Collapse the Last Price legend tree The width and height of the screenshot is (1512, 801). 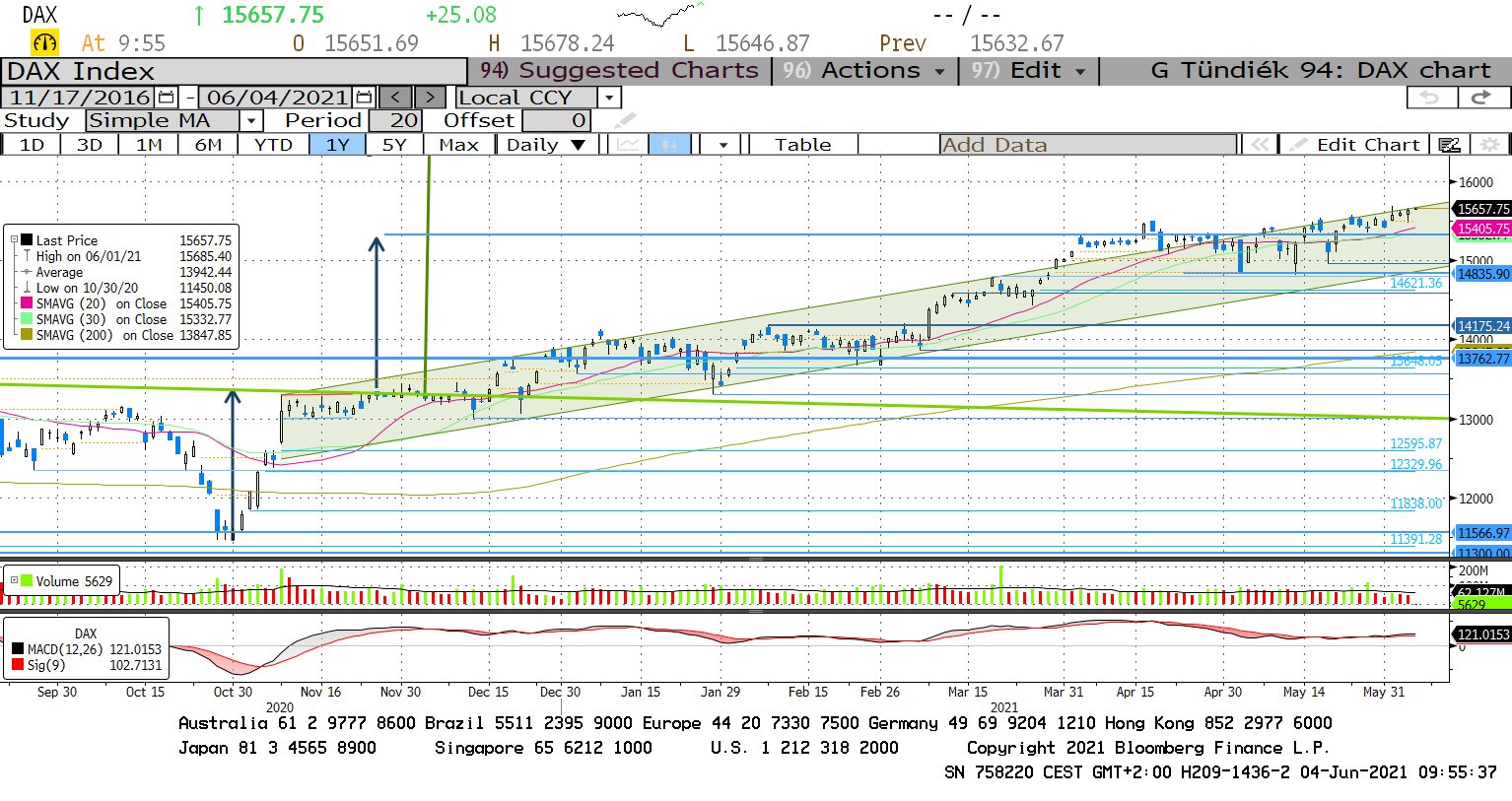(14, 240)
